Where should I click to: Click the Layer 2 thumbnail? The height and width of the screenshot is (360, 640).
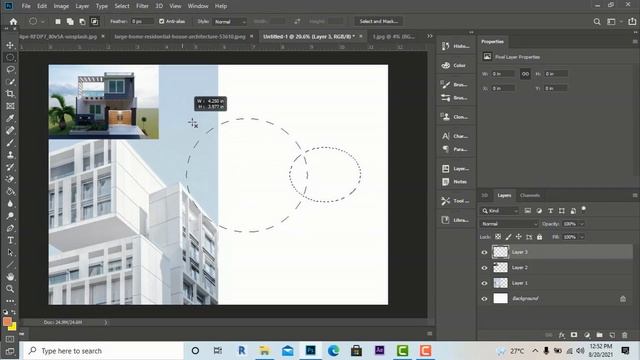click(500, 268)
